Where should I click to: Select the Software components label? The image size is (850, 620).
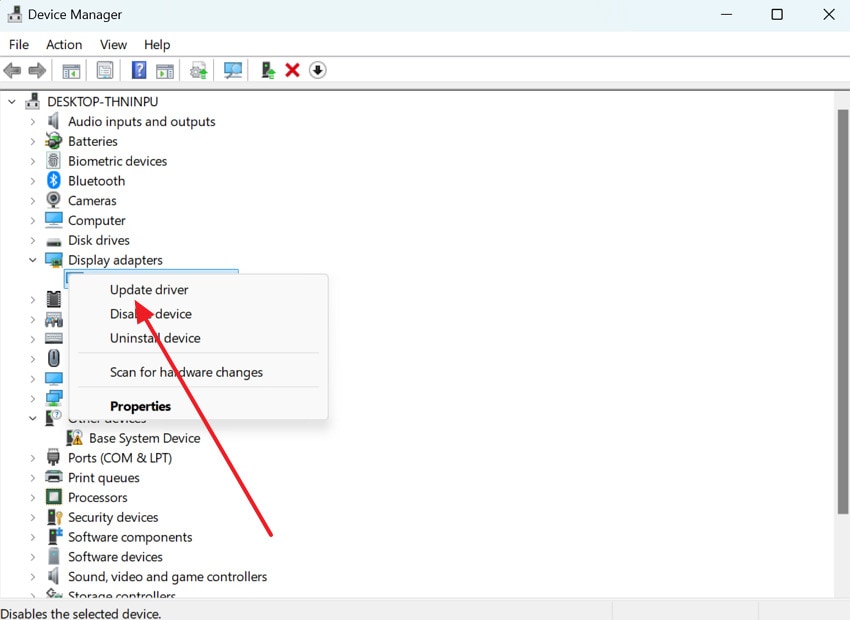point(130,537)
